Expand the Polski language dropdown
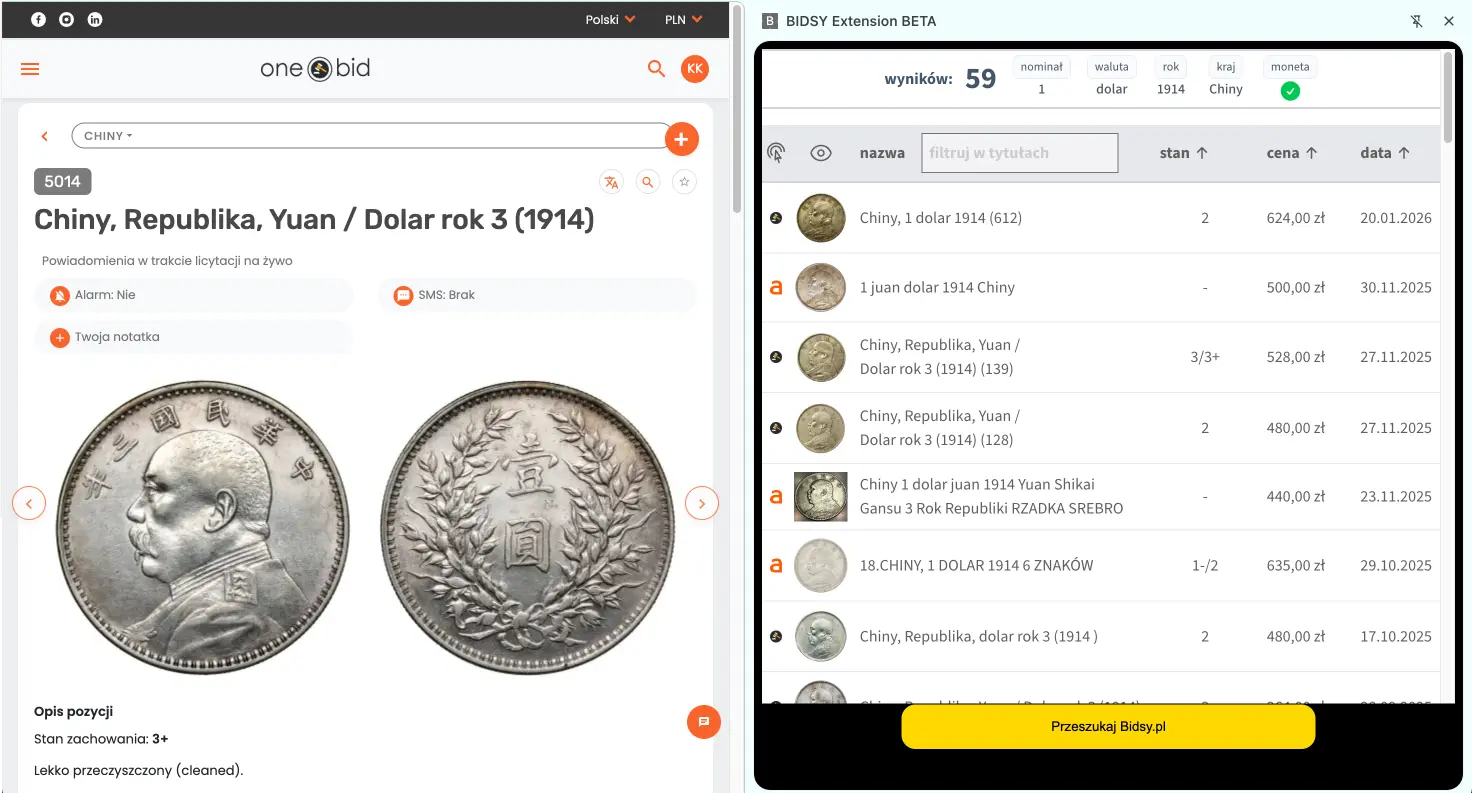This screenshot has height=793, width=1472. (x=610, y=19)
